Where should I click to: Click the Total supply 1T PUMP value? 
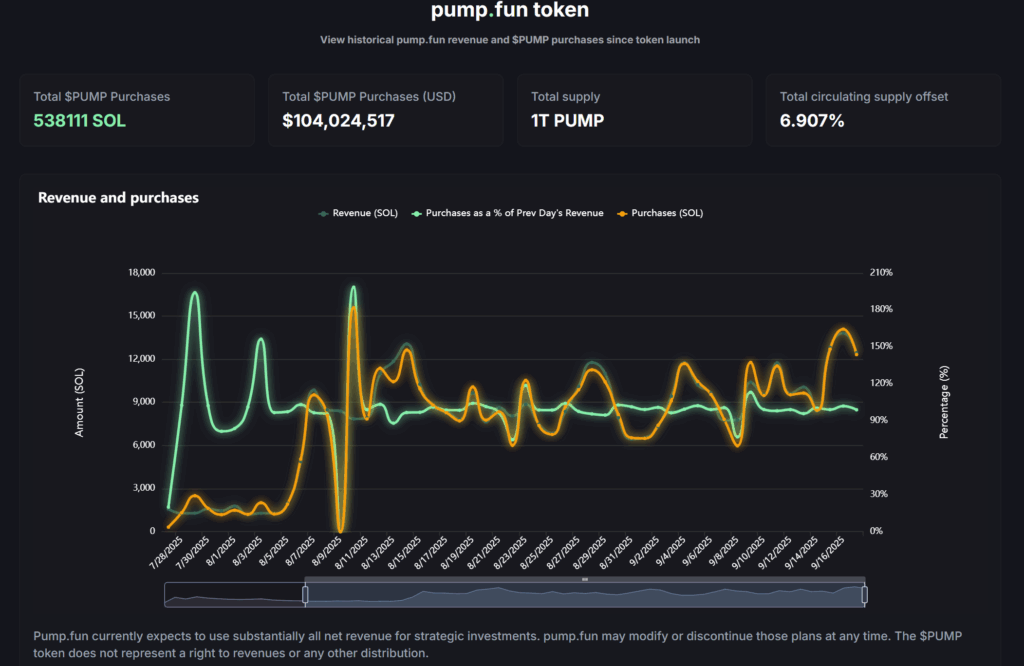568,121
